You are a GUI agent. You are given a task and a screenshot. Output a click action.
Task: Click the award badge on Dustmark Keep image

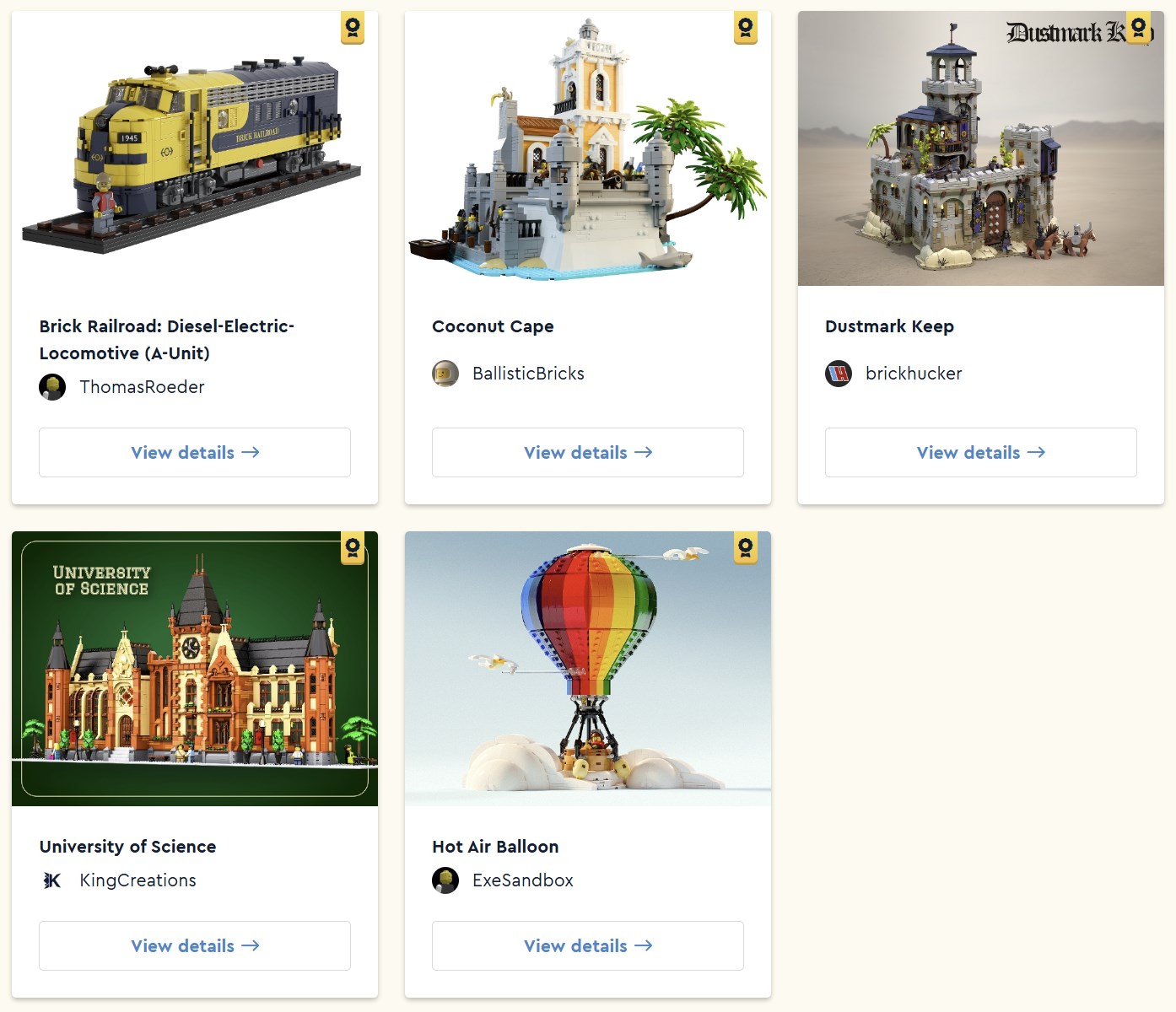(1139, 29)
